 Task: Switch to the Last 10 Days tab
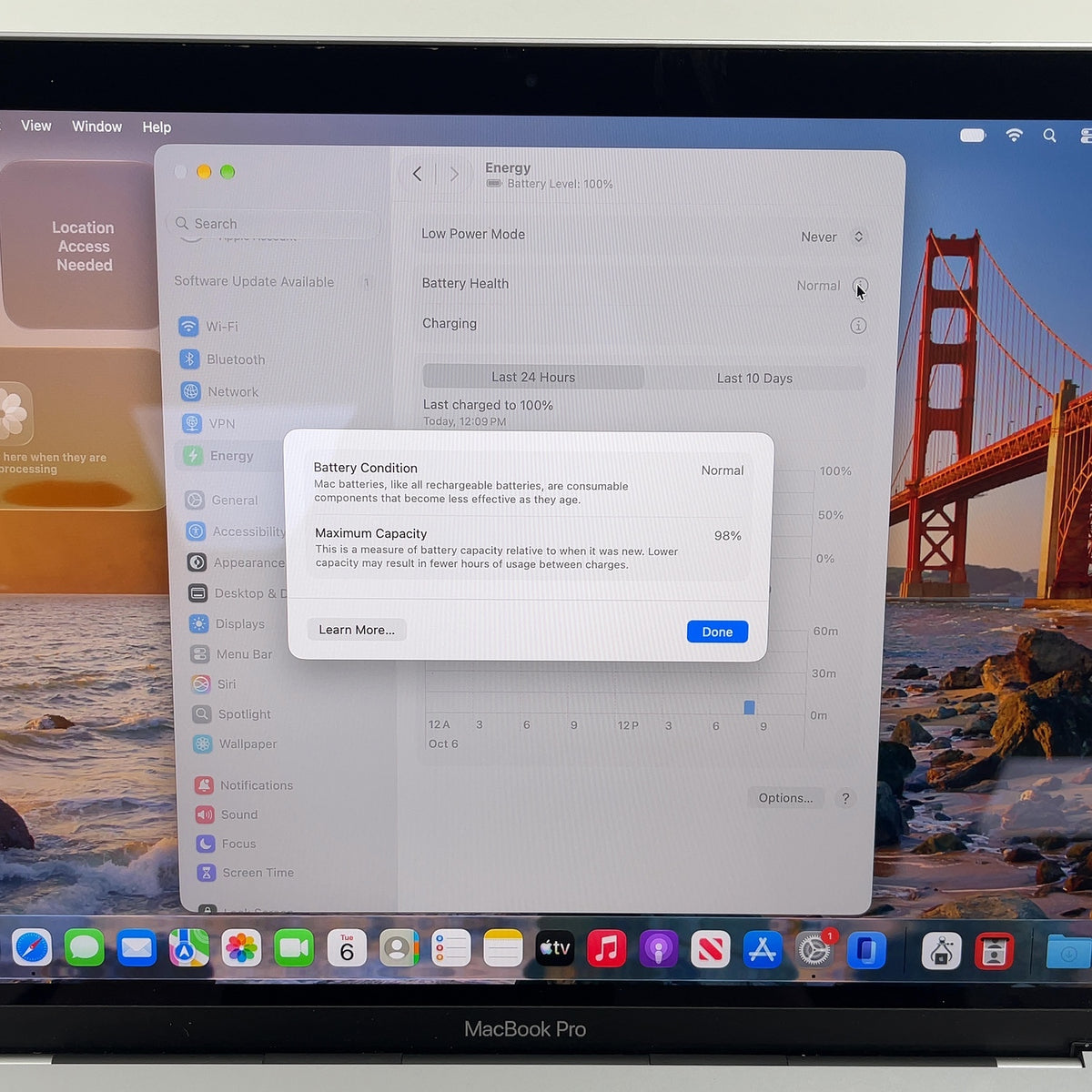point(754,378)
